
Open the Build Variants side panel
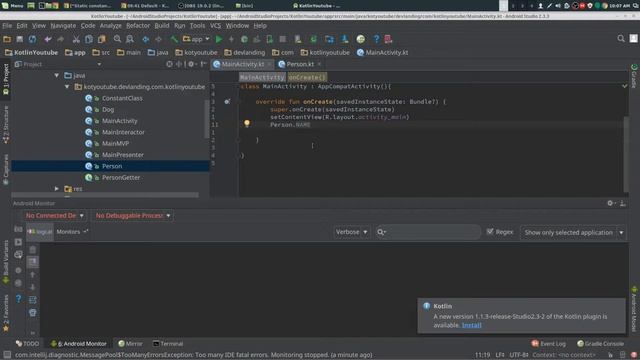coord(6,261)
